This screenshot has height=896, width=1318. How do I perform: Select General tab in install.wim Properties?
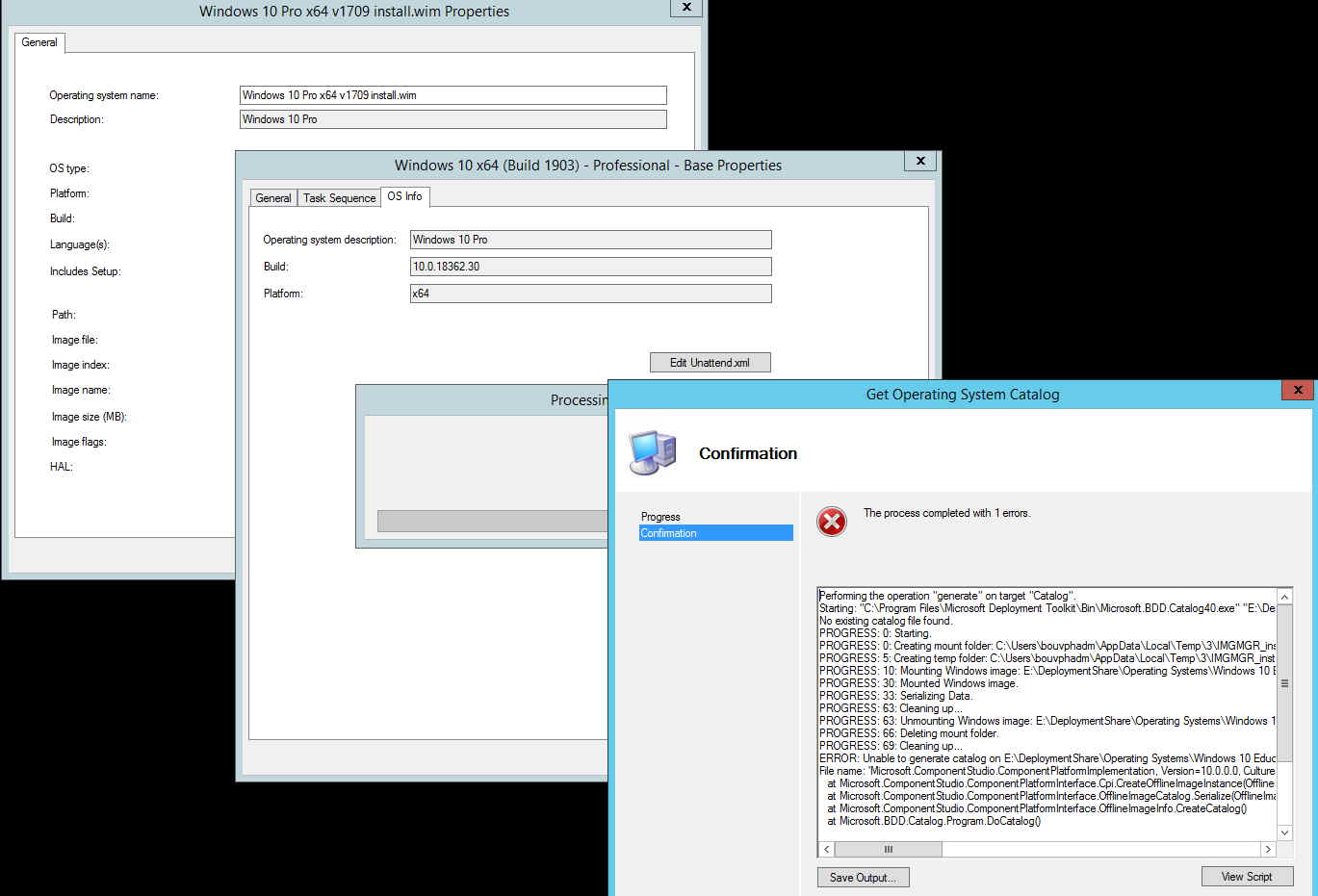[39, 42]
